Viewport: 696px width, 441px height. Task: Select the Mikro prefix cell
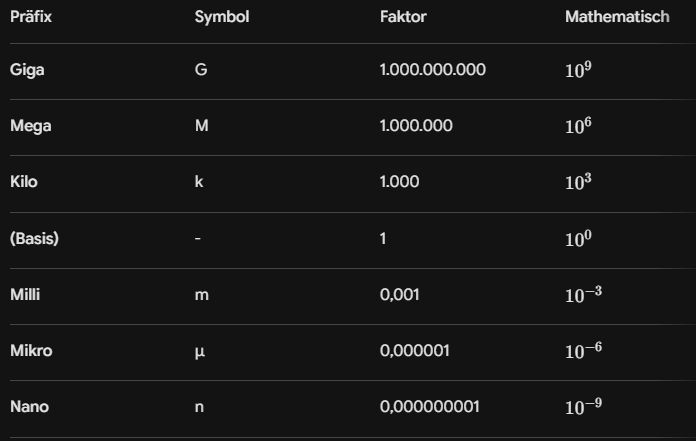coord(29,351)
